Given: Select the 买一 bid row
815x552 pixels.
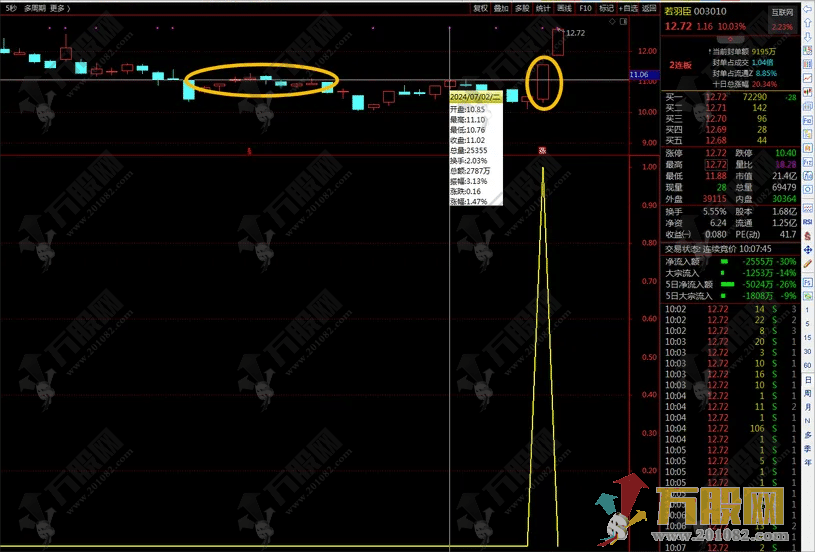Looking at the screenshot, I should click(730, 97).
